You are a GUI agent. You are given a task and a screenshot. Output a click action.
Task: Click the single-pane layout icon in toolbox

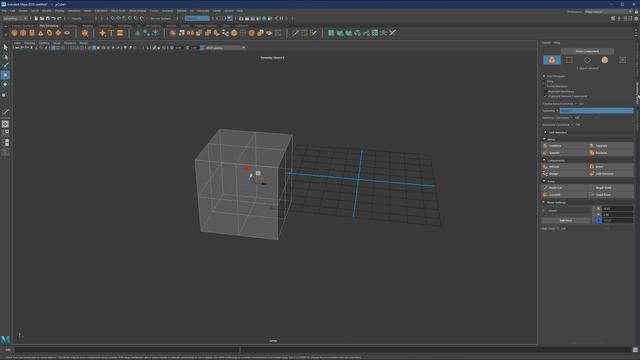(5, 124)
